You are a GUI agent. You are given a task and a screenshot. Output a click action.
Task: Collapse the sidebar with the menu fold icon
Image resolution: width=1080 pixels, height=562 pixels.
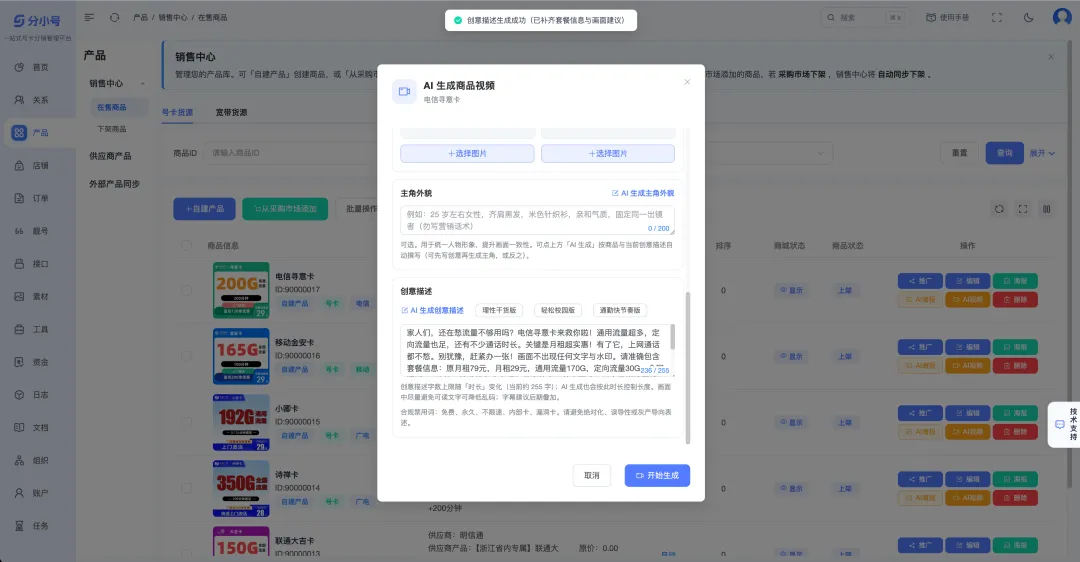[x=89, y=17]
